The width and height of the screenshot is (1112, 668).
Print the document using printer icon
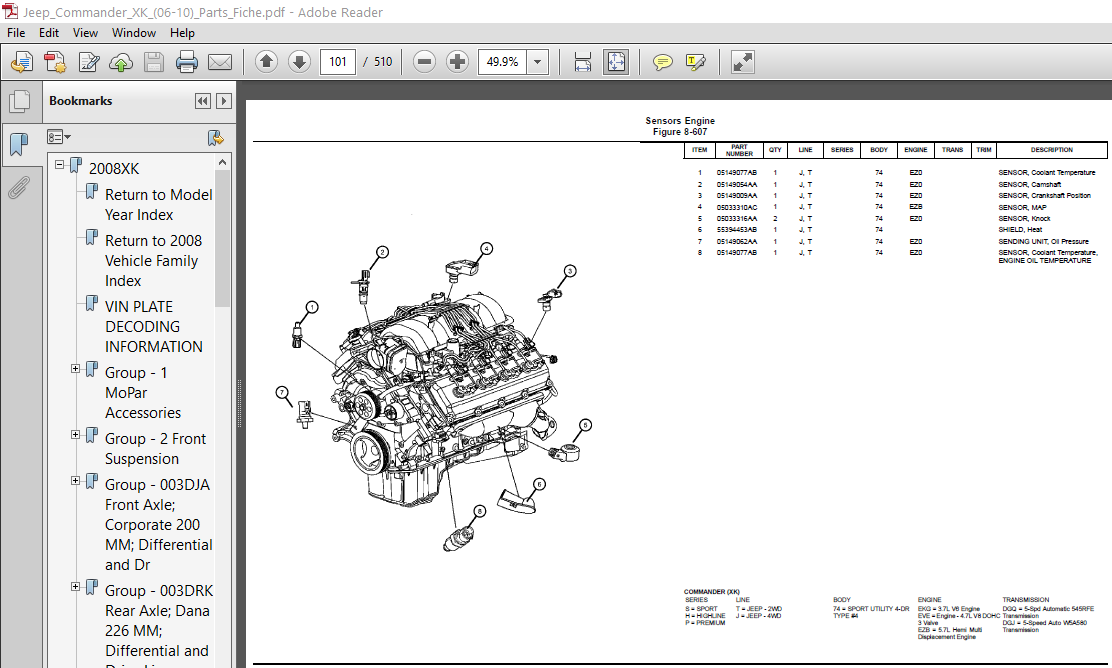187,62
